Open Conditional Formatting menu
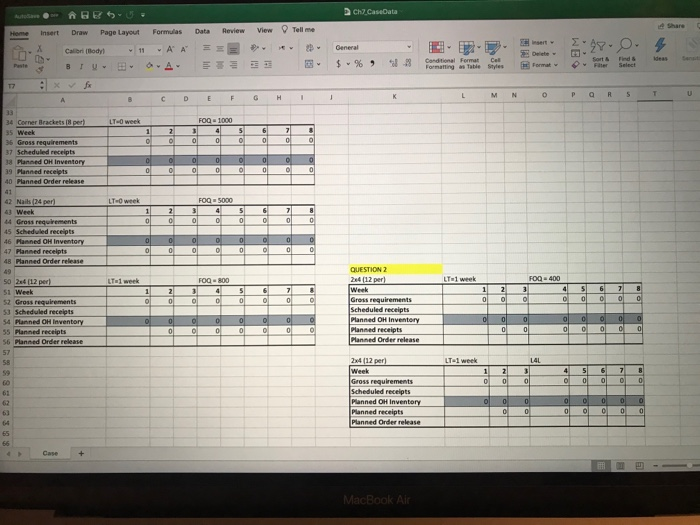This screenshot has height=525, width=700. pos(440,55)
